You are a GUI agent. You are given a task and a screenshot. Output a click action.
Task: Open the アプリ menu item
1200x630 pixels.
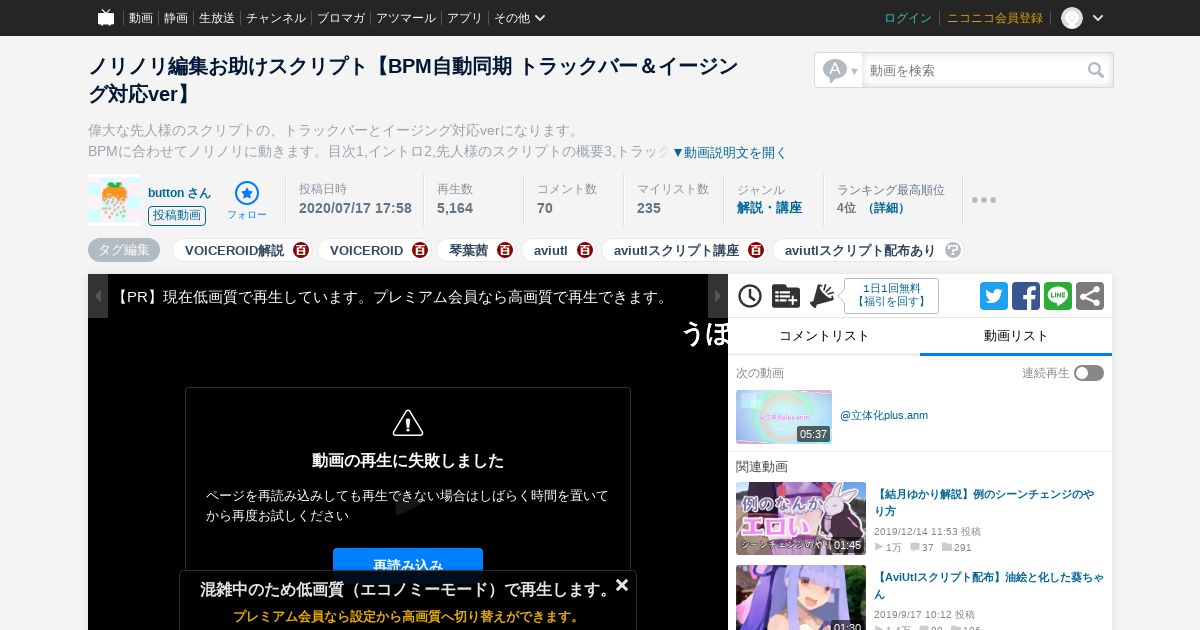click(465, 18)
